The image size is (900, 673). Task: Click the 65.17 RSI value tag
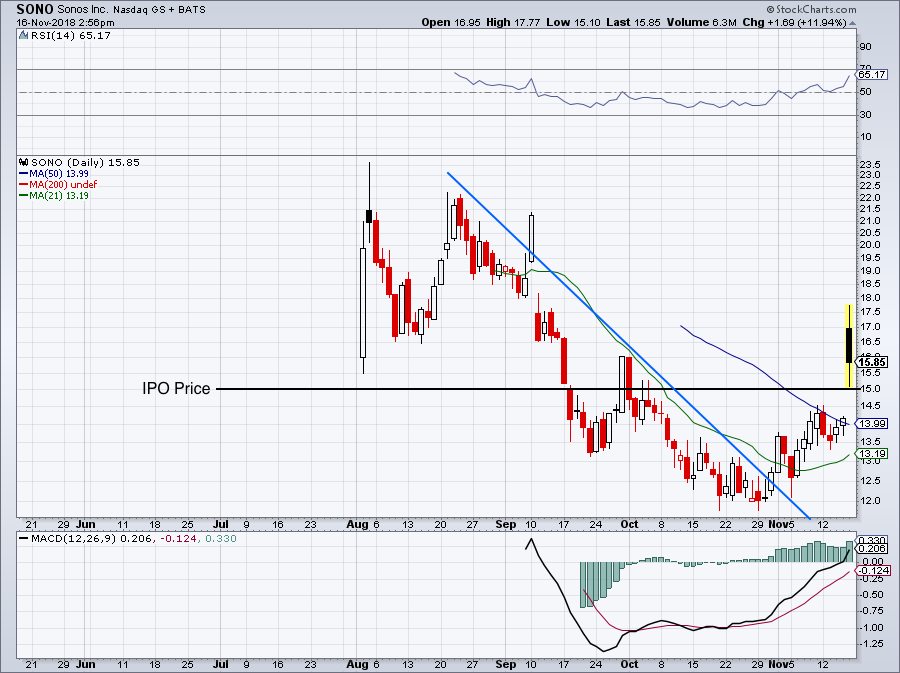[872, 75]
